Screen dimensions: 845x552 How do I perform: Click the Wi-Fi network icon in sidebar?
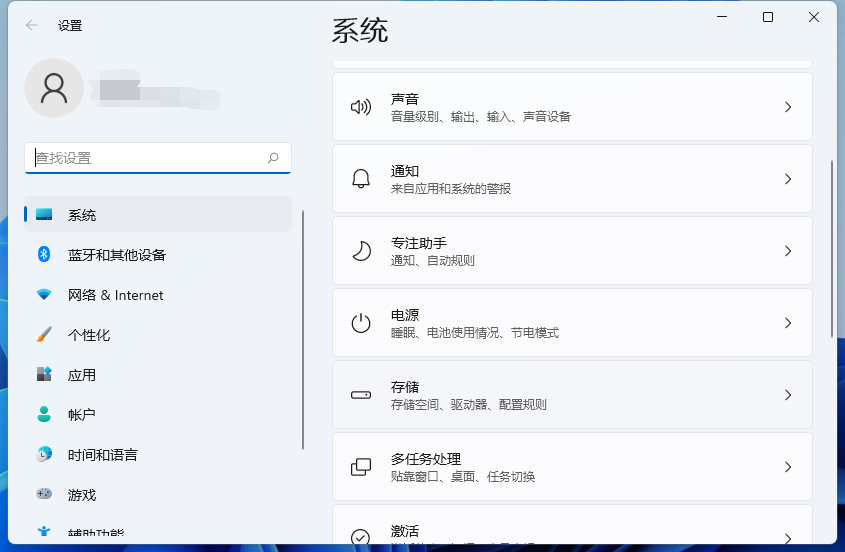tap(44, 295)
